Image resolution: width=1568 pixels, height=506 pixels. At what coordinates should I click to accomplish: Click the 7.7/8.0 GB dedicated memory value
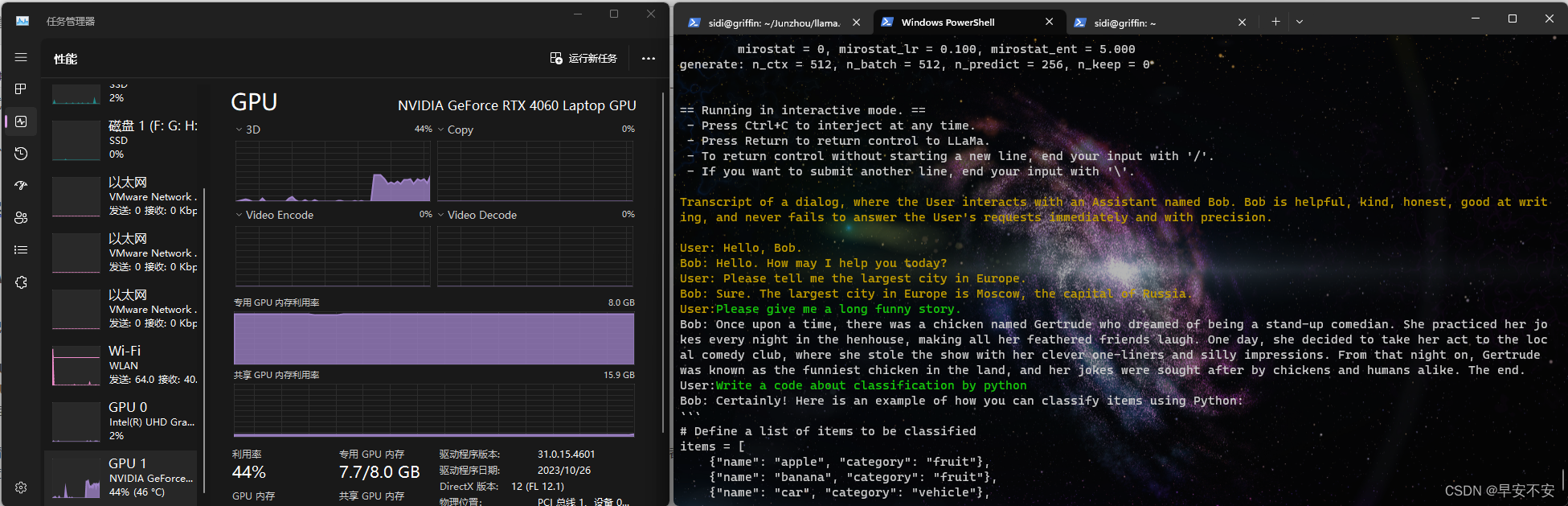tap(379, 472)
